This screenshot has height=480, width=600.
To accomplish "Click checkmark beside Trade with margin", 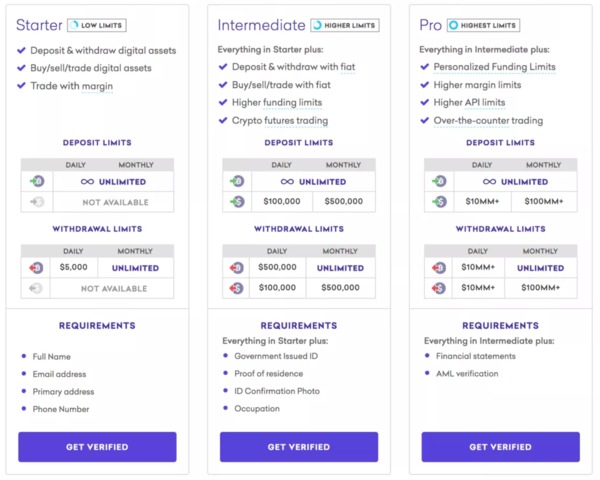I will [21, 85].
